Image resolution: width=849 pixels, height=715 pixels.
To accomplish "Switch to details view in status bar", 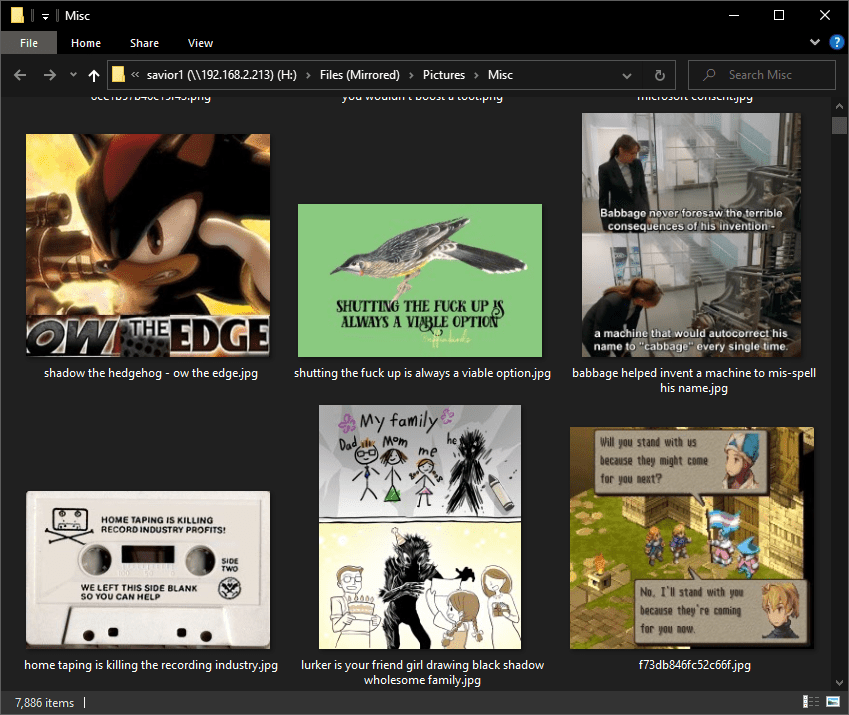I will [809, 703].
